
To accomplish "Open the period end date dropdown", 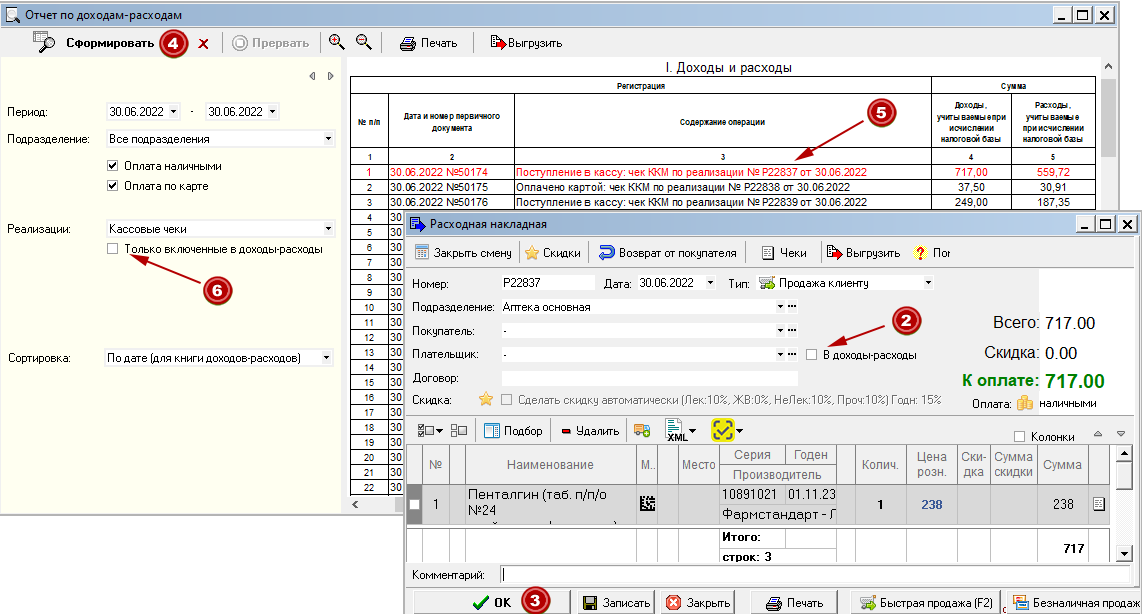I will (x=272, y=111).
